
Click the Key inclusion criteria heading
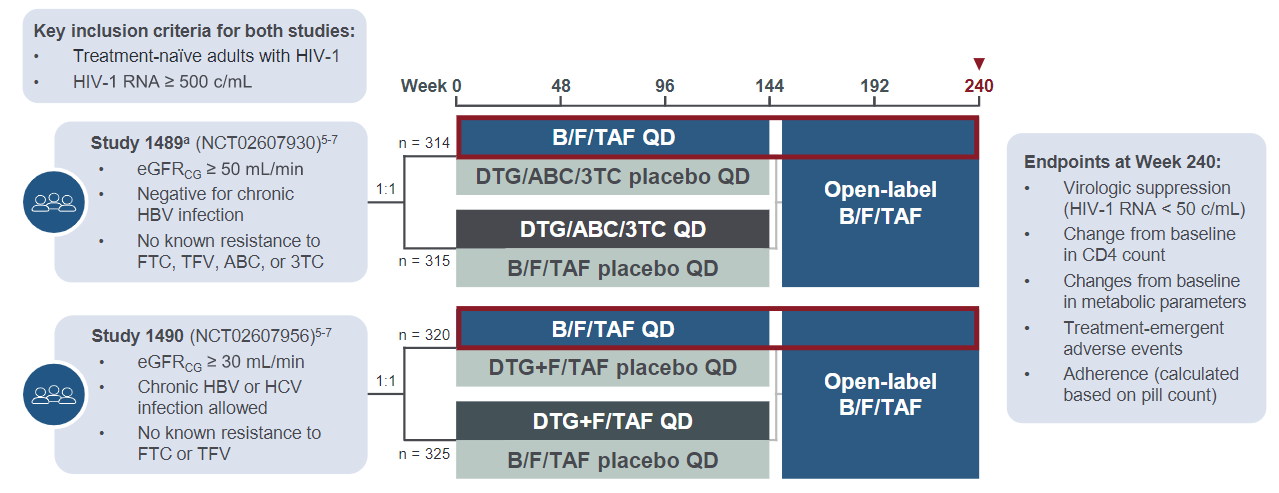click(194, 30)
